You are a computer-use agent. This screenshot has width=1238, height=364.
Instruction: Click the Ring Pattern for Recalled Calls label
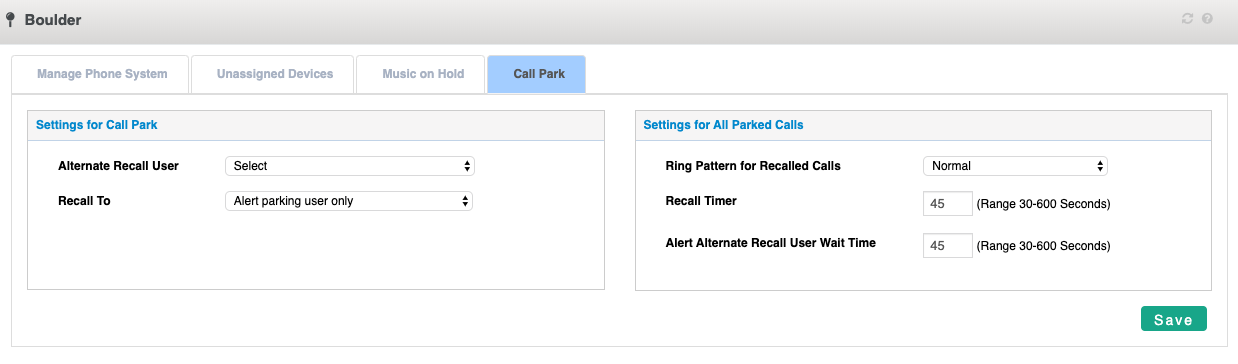pyautogui.click(x=753, y=166)
